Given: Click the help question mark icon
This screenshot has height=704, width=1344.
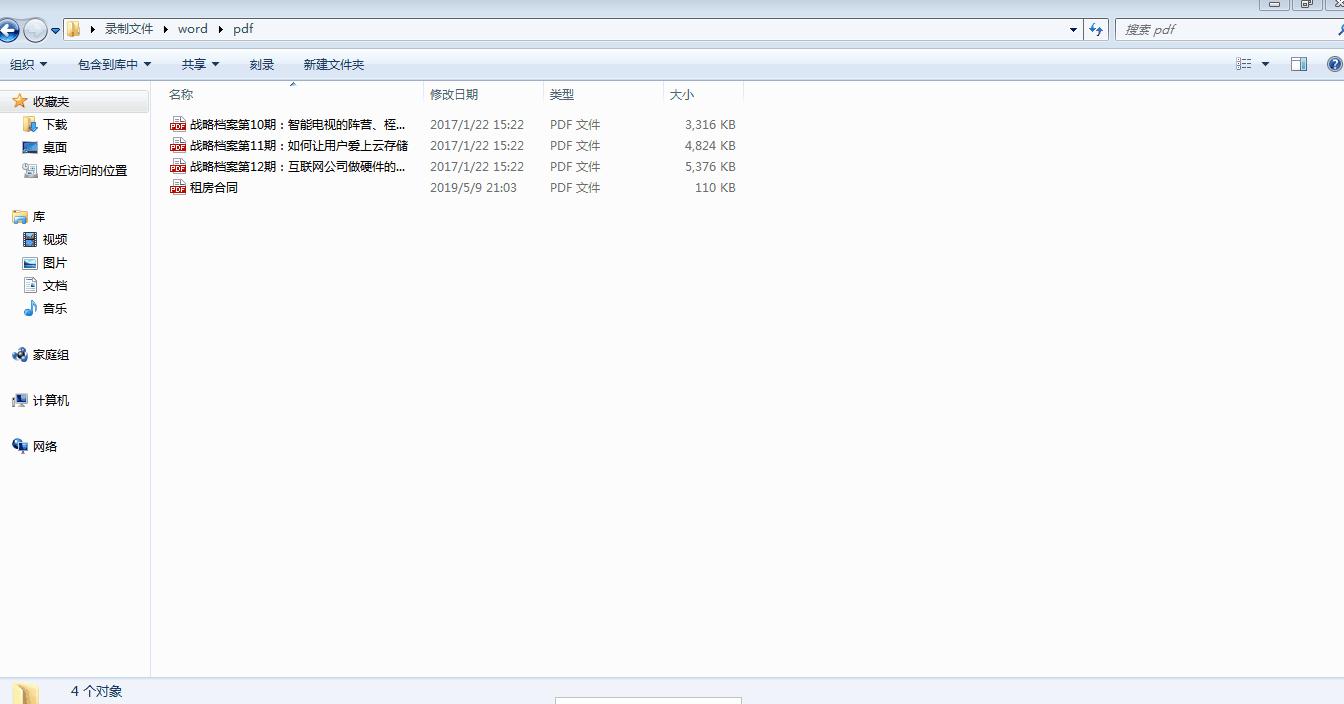Looking at the screenshot, I should [1334, 64].
